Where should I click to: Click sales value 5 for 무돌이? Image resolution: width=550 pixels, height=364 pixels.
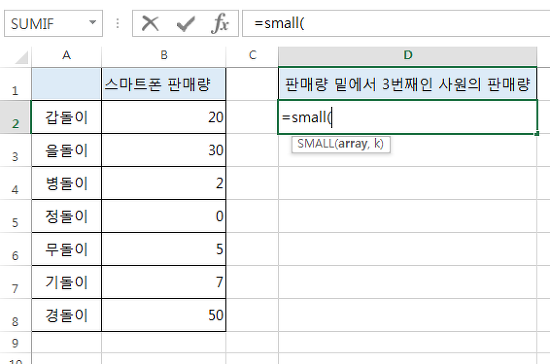point(163,249)
